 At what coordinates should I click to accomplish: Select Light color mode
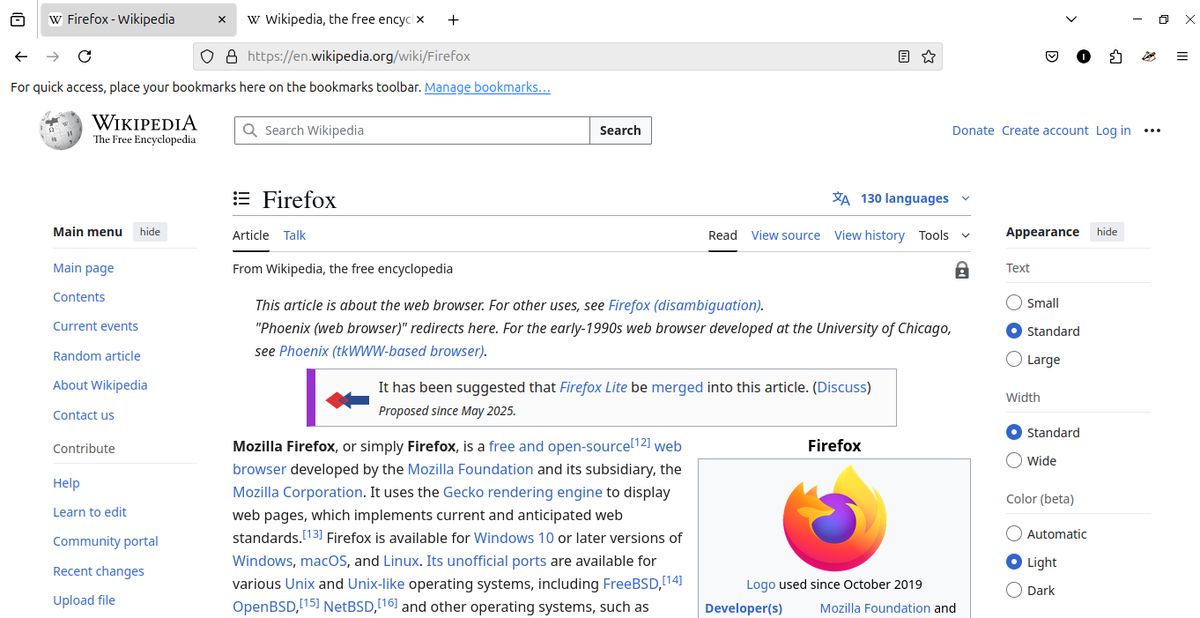(x=1014, y=562)
